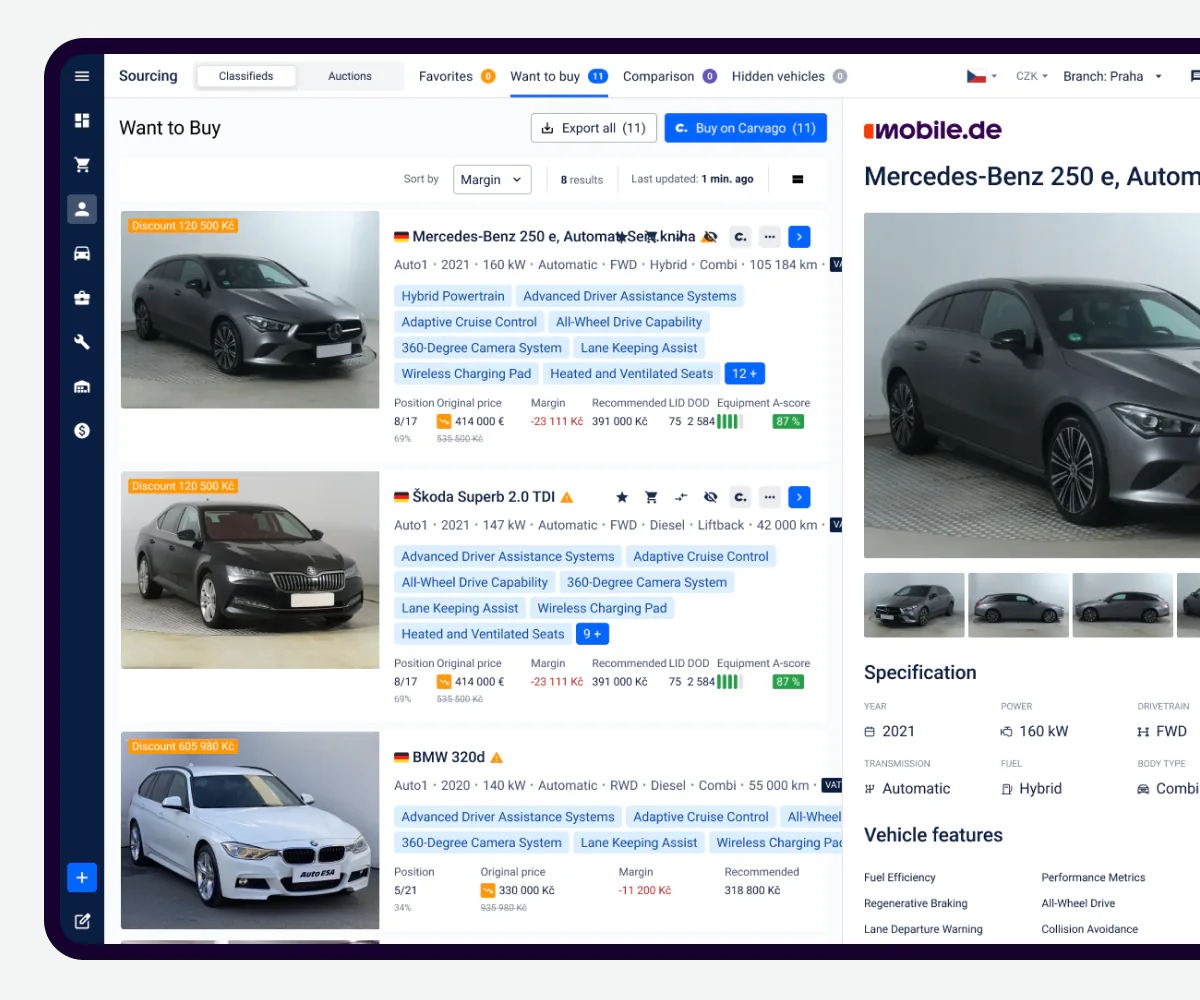Open the dollar coin icon in sidebar
This screenshot has width=1200, height=1000.
pyautogui.click(x=82, y=431)
